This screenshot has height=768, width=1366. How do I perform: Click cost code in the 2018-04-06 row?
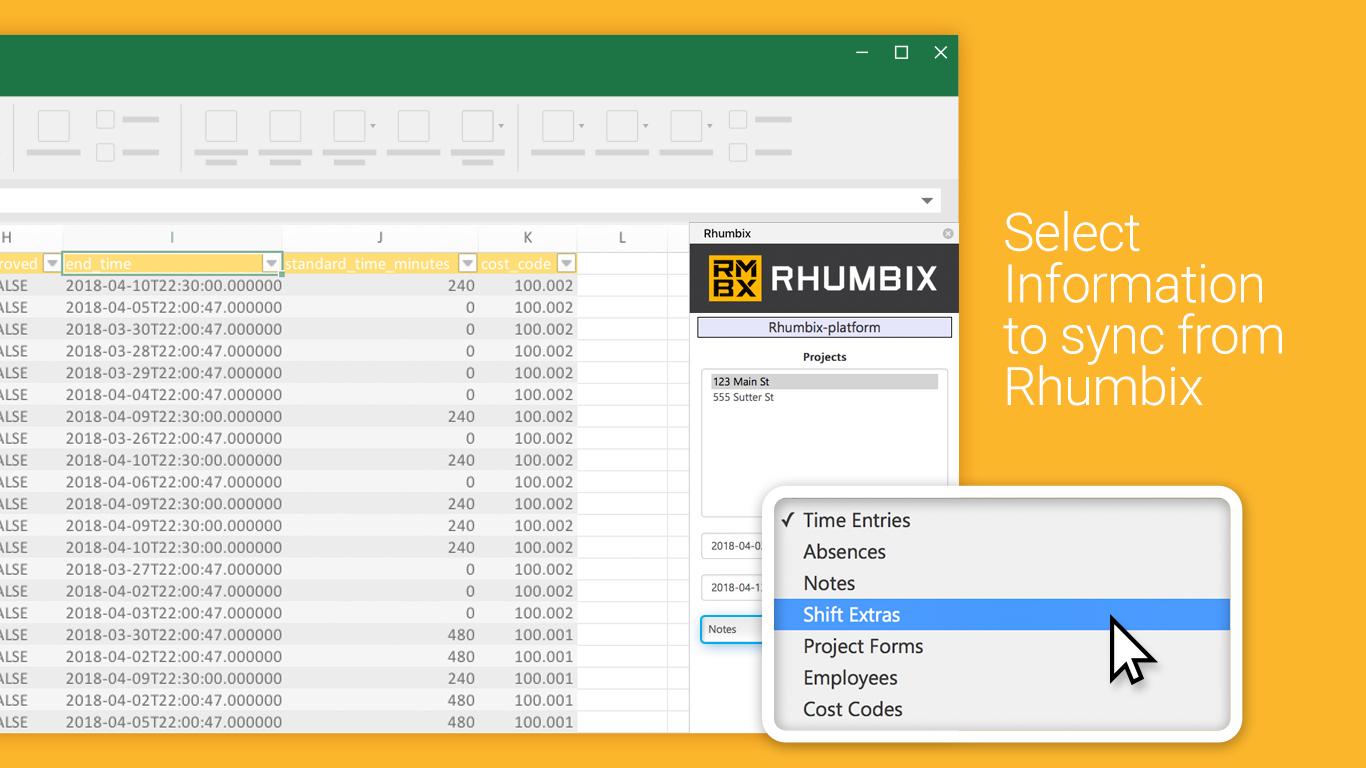(x=528, y=482)
